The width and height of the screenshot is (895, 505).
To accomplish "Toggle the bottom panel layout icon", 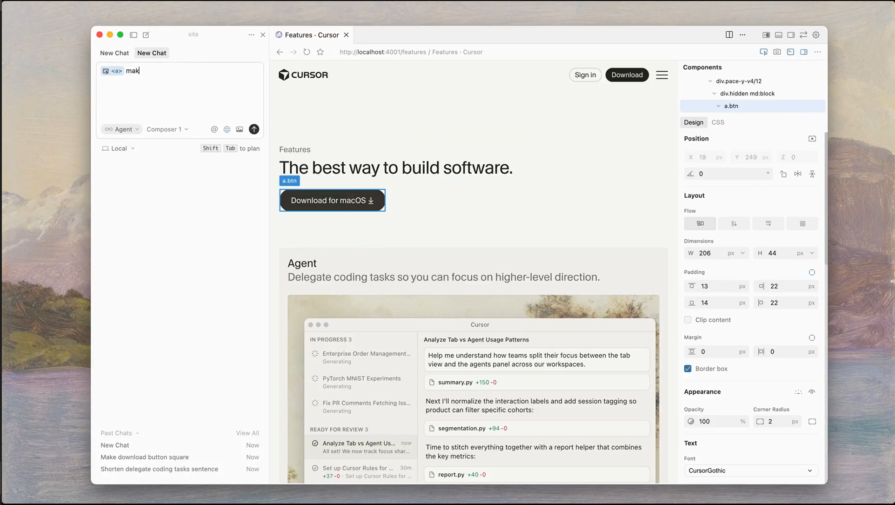I will [779, 35].
